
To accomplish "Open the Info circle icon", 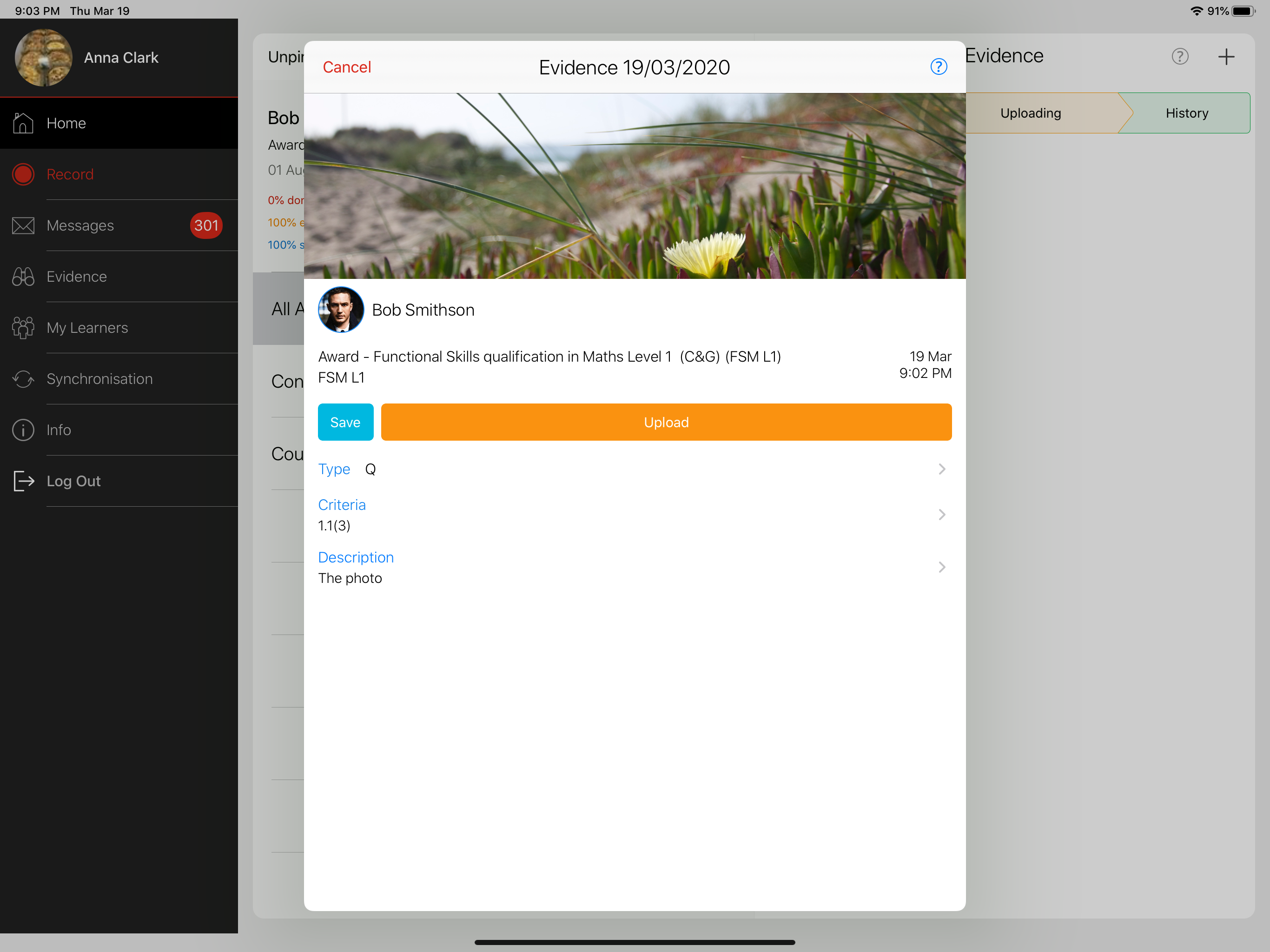I will [23, 430].
